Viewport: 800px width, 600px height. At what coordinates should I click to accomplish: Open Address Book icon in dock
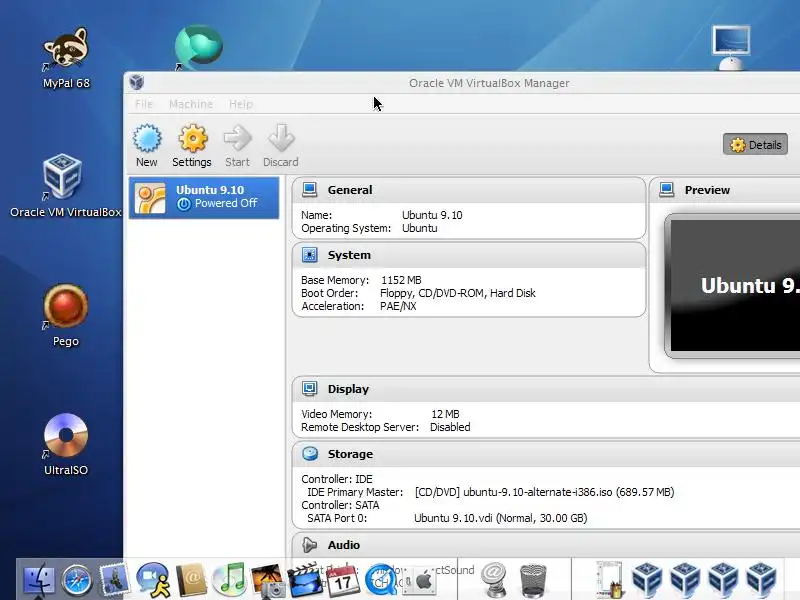coord(191,580)
